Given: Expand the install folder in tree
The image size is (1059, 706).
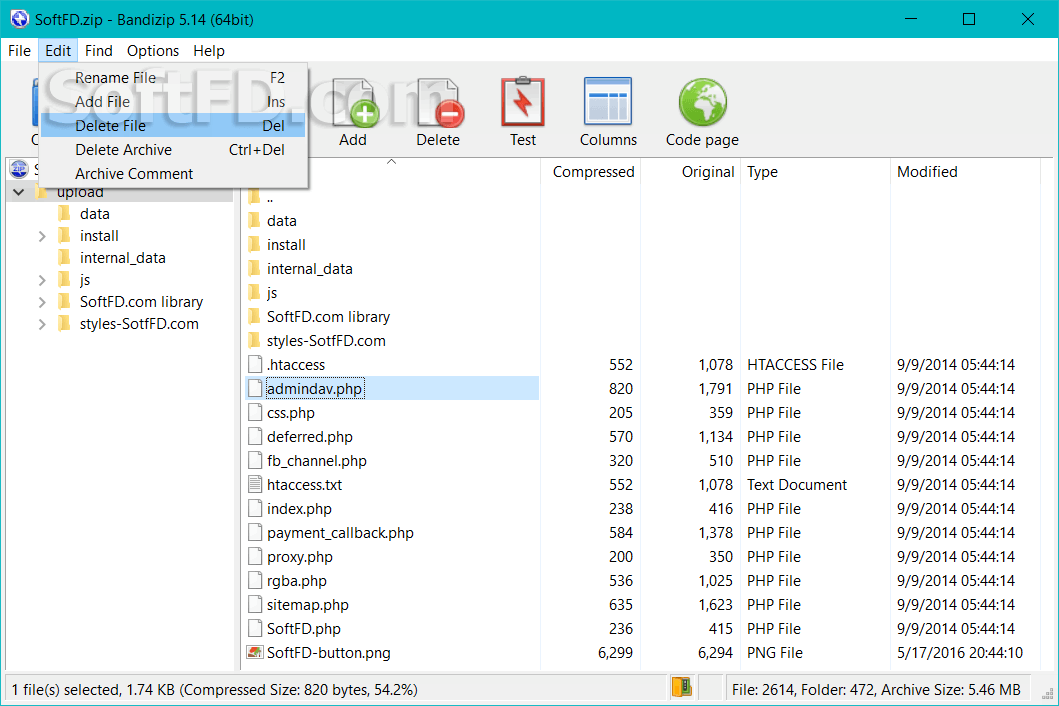Looking at the screenshot, I should pos(42,236).
